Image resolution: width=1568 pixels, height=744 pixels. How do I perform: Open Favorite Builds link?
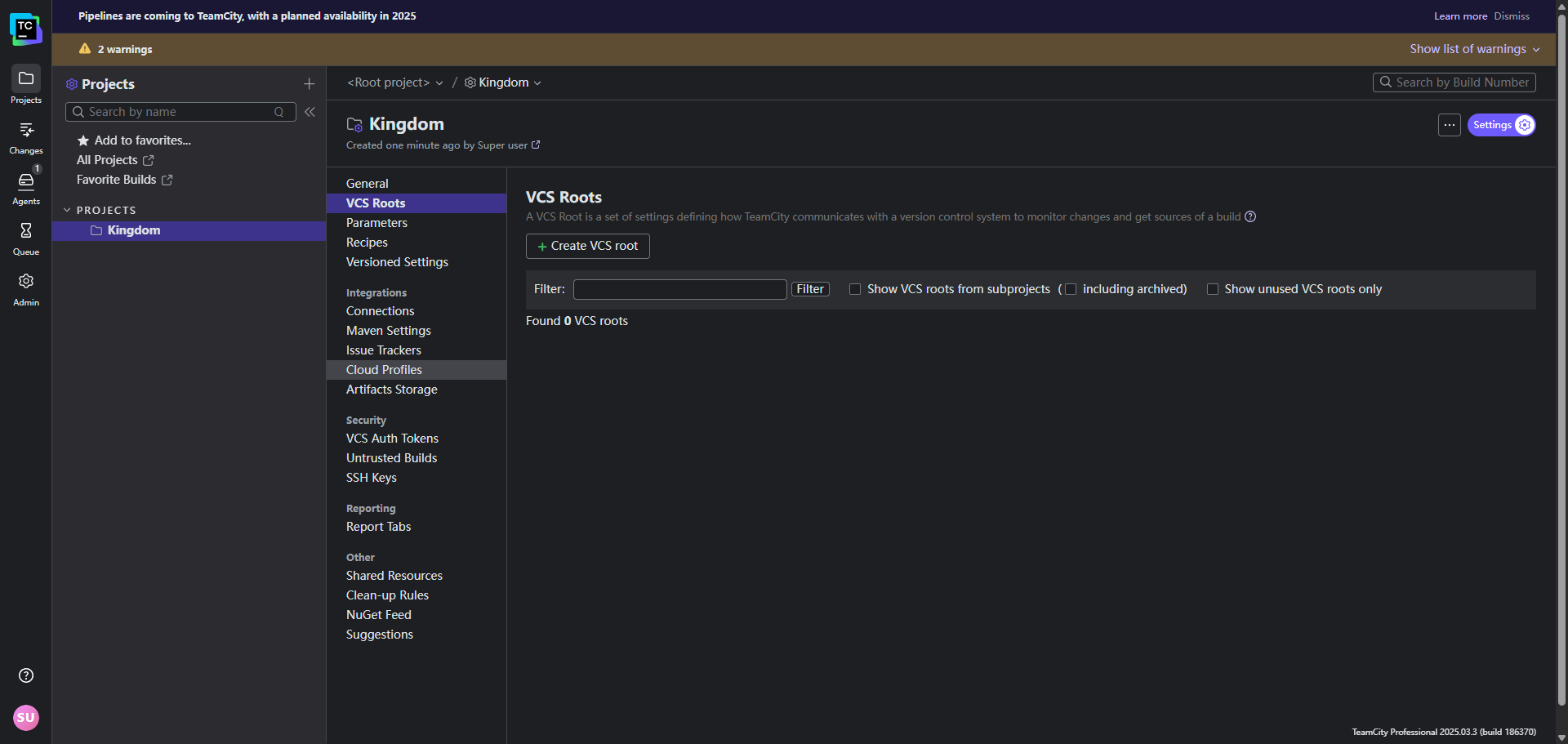click(116, 180)
